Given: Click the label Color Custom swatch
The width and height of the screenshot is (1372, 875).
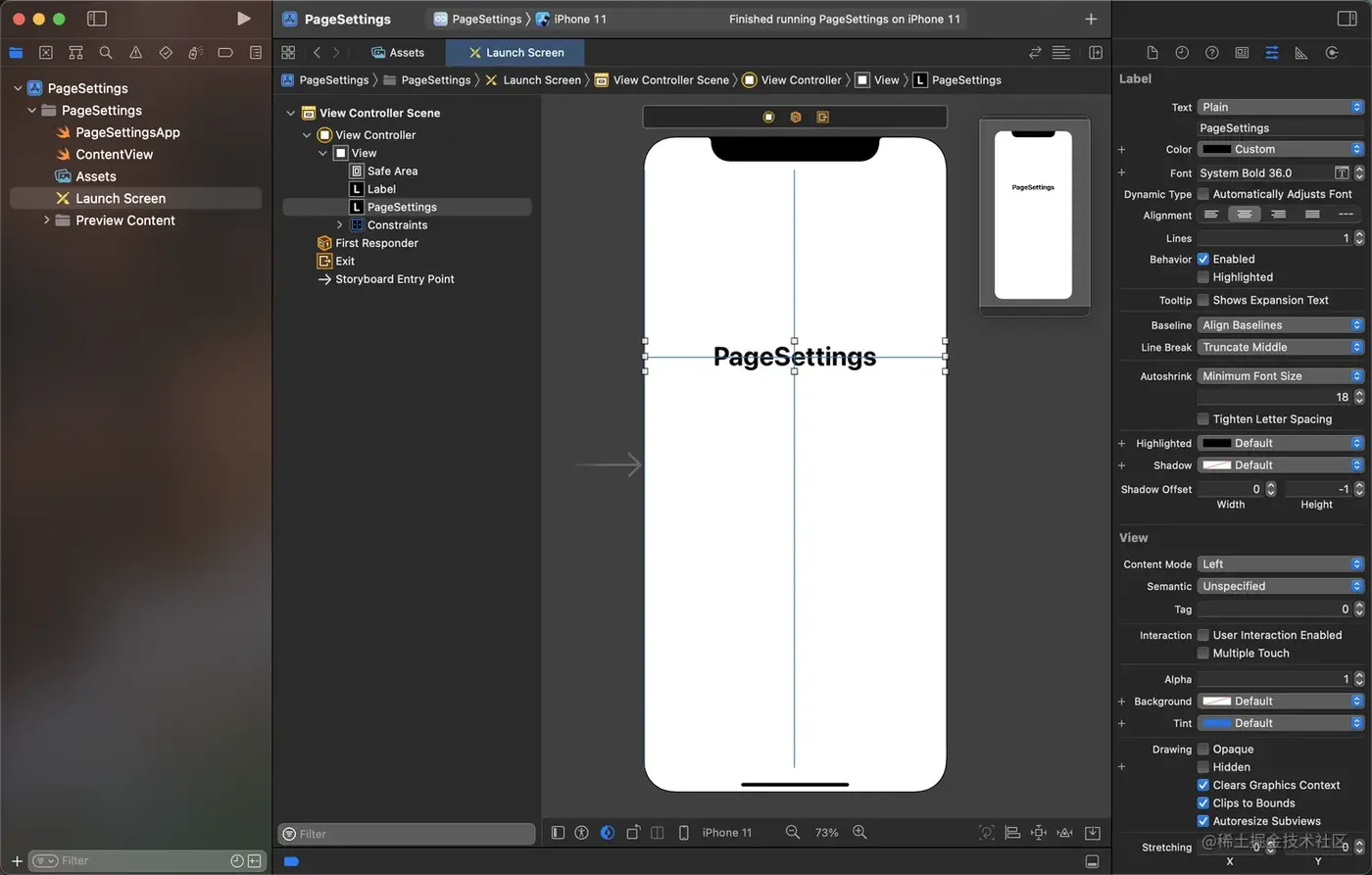Looking at the screenshot, I should 1217,149.
